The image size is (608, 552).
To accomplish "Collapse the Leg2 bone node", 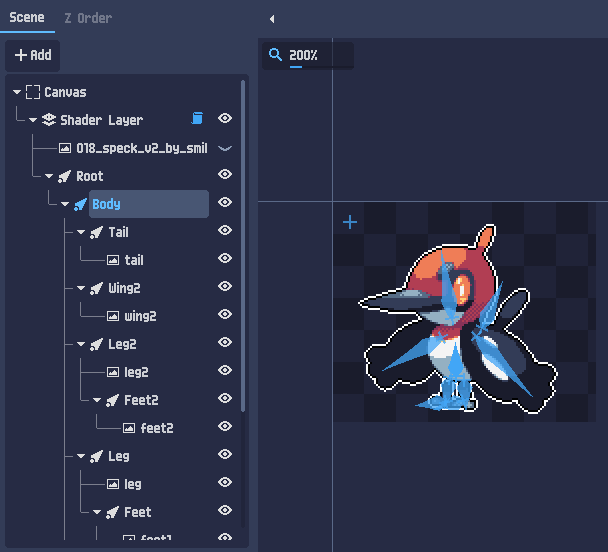I will coord(81,344).
